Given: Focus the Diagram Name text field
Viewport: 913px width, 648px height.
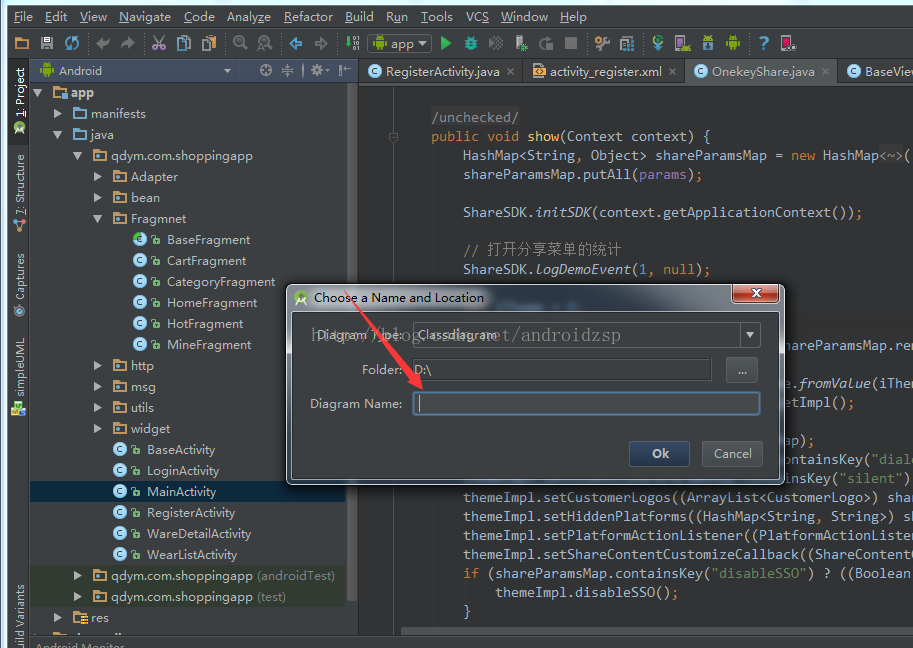Looking at the screenshot, I should click(x=586, y=403).
